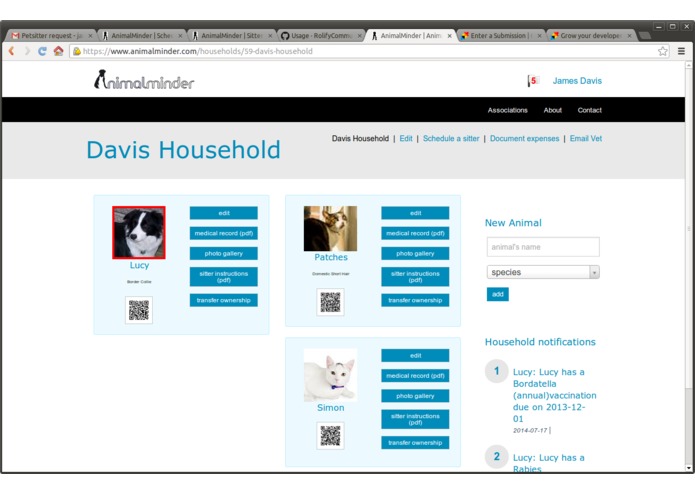Click Lucy's transfer ownership button
The width and height of the screenshot is (695, 494).
[x=223, y=300]
